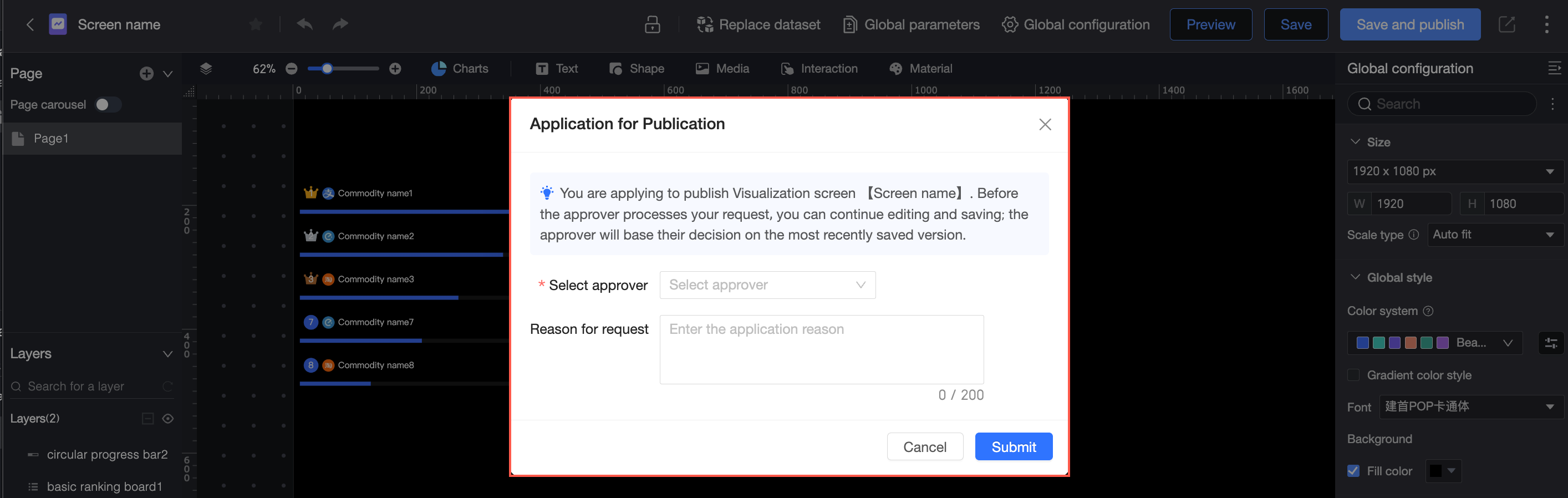
Task: Click the configuration Search field
Action: point(1442,104)
